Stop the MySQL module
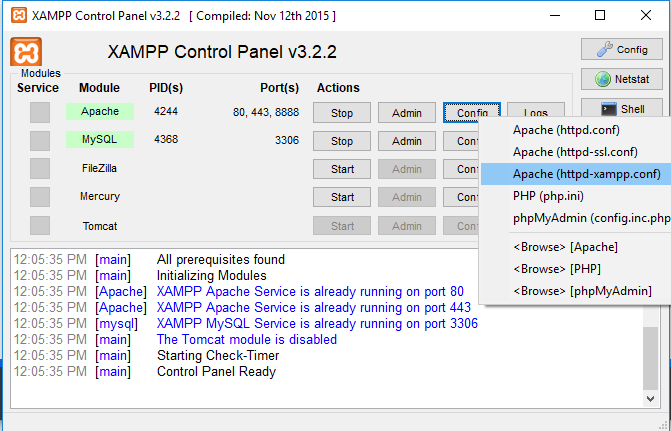This screenshot has height=431, width=671. click(342, 141)
